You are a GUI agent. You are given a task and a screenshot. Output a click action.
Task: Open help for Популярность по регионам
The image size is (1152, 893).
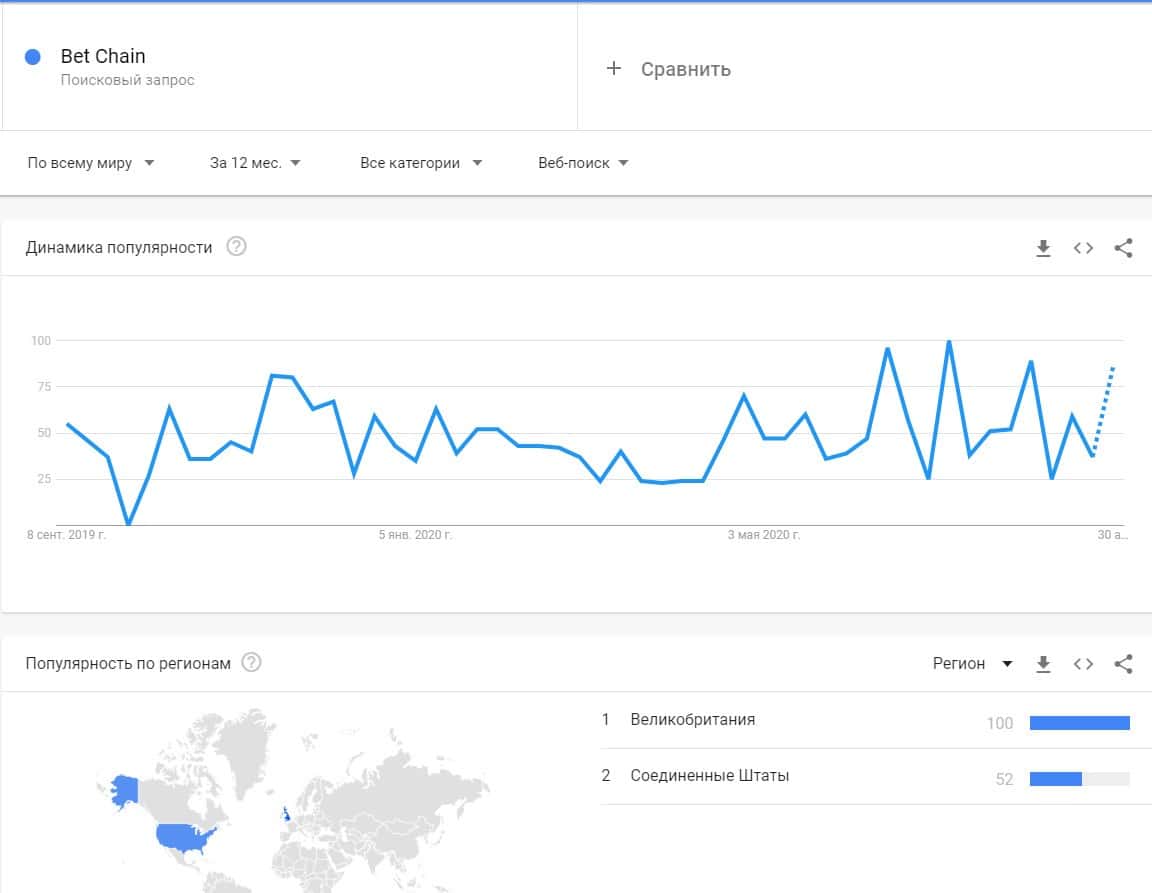point(252,663)
